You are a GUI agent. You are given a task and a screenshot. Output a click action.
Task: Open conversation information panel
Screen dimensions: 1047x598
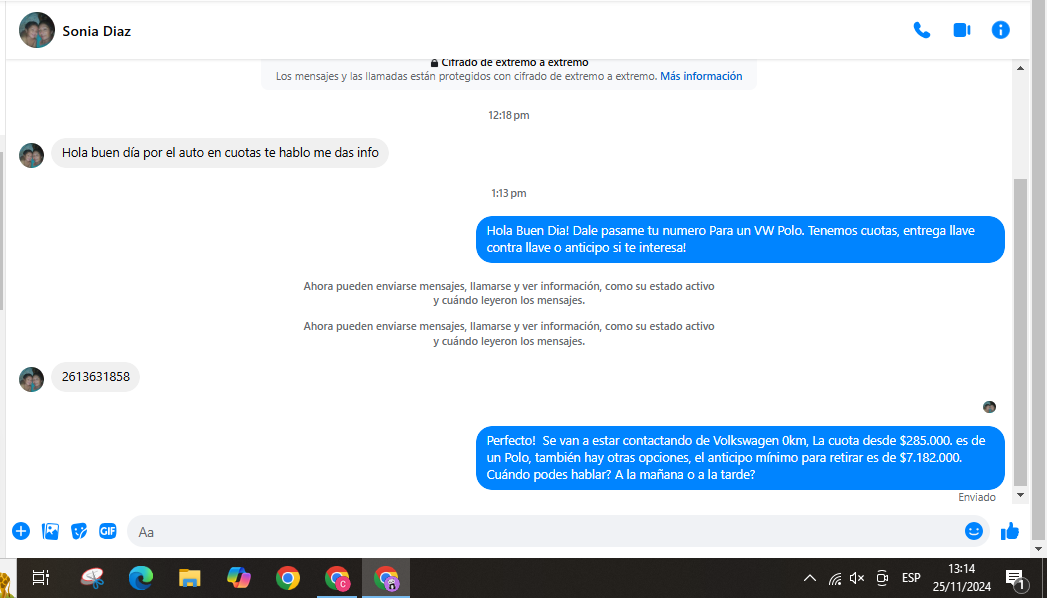(1000, 30)
